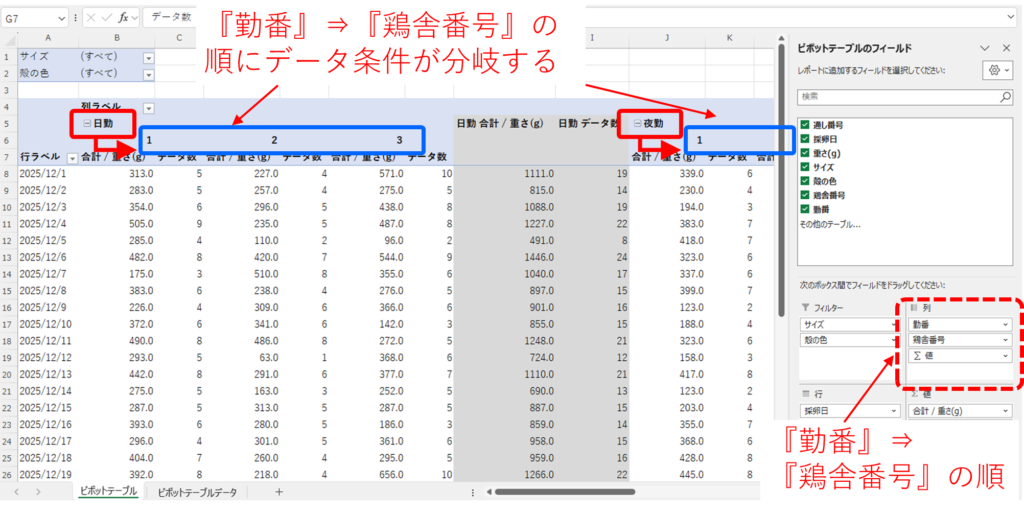
Task: Click the Name Box showing G7
Action: 30,18
